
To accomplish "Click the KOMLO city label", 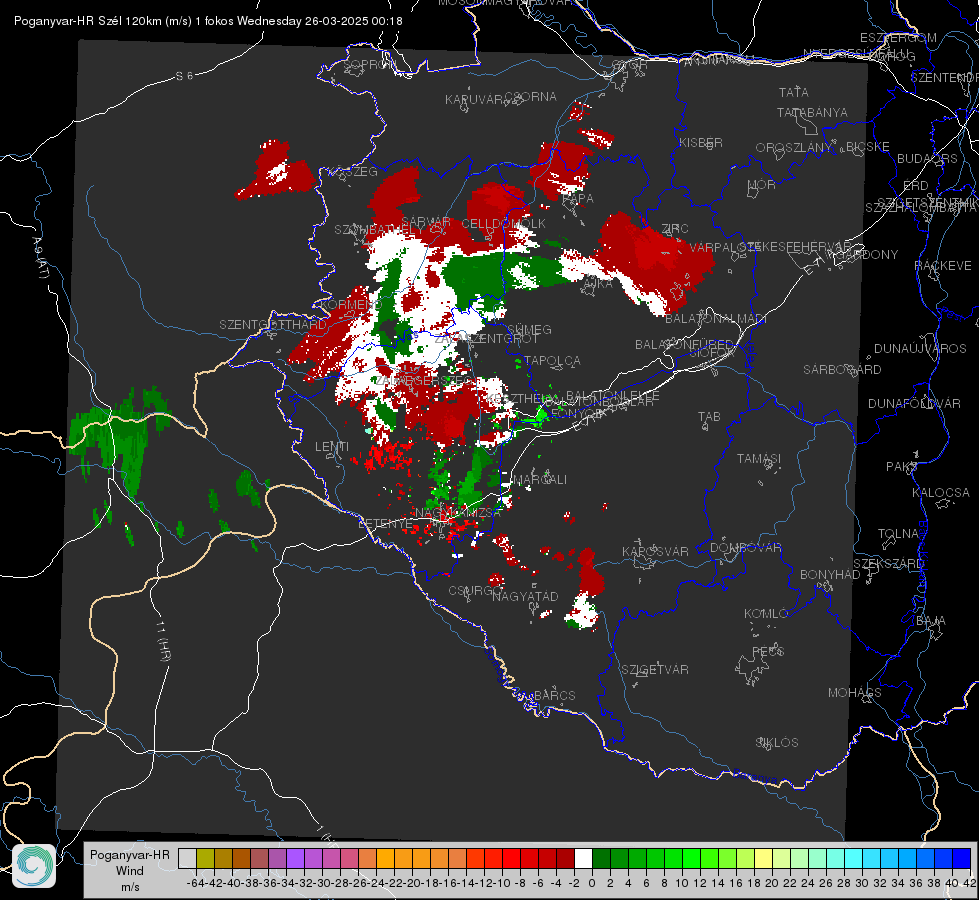I will pyautogui.click(x=765, y=614).
